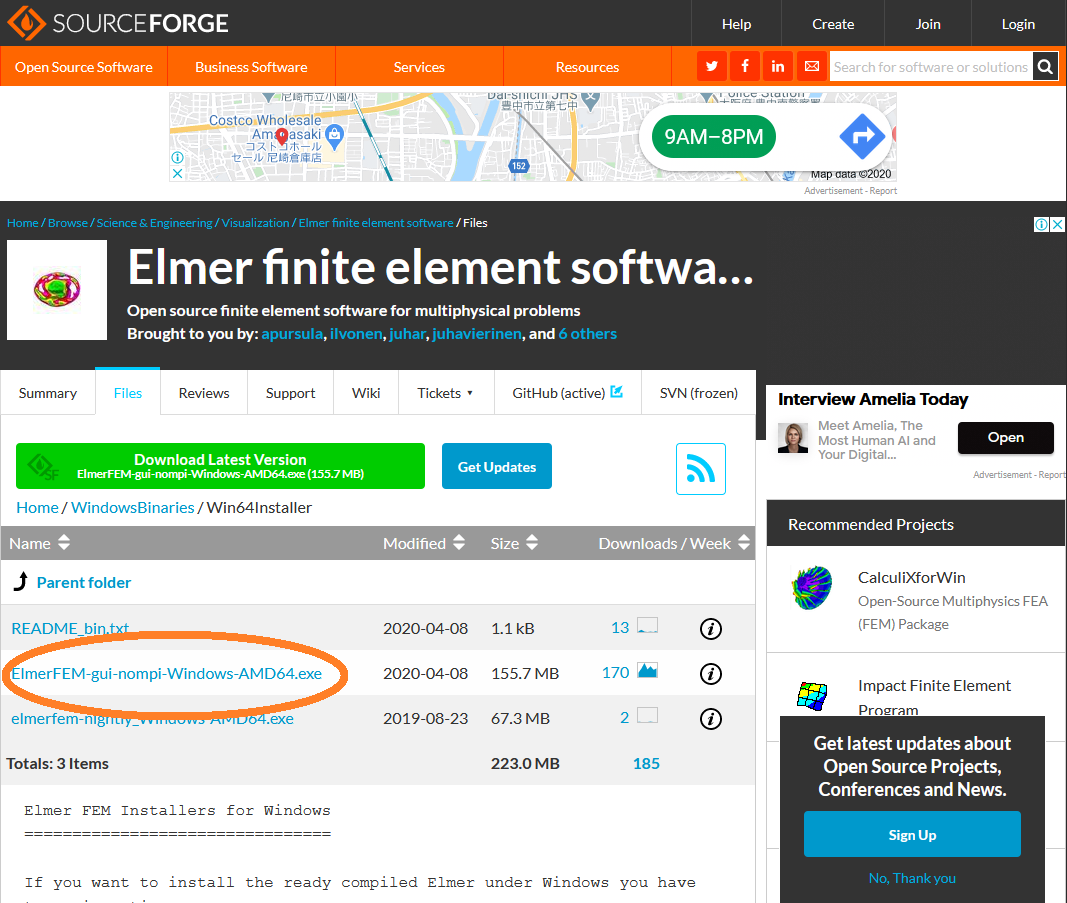Close the map advertisement
The height and width of the screenshot is (903, 1067).
[177, 173]
